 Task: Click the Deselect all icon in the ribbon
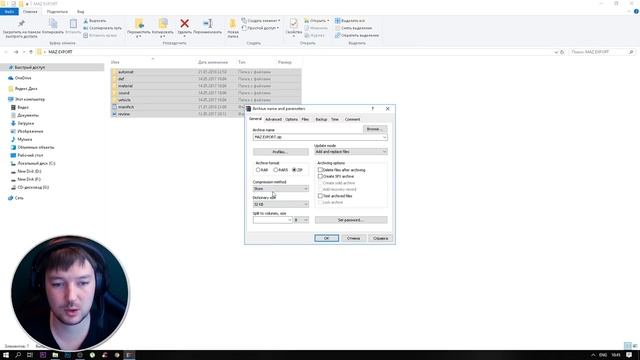(x=338, y=28)
